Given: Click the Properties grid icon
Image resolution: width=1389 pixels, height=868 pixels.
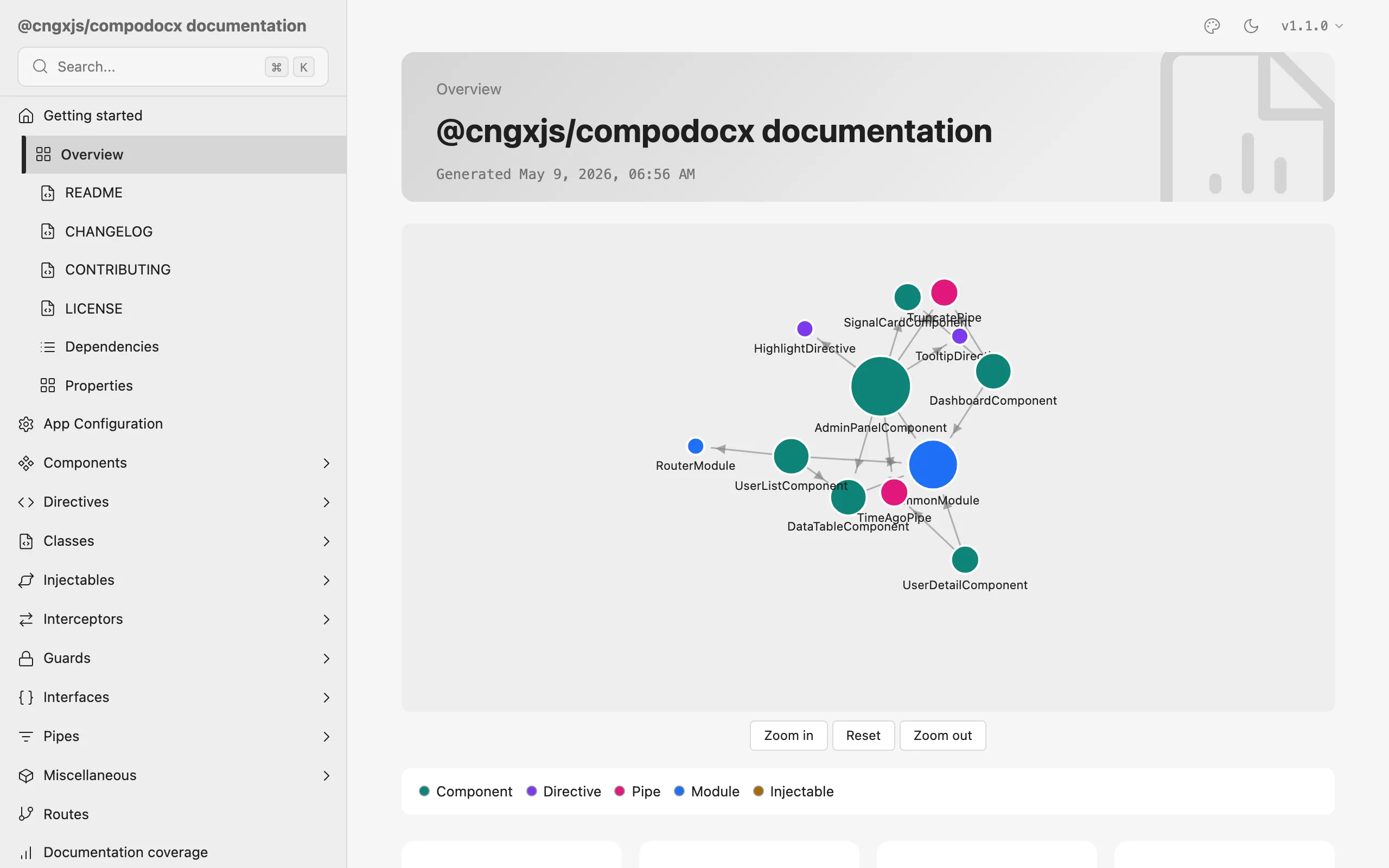Looking at the screenshot, I should (x=48, y=385).
